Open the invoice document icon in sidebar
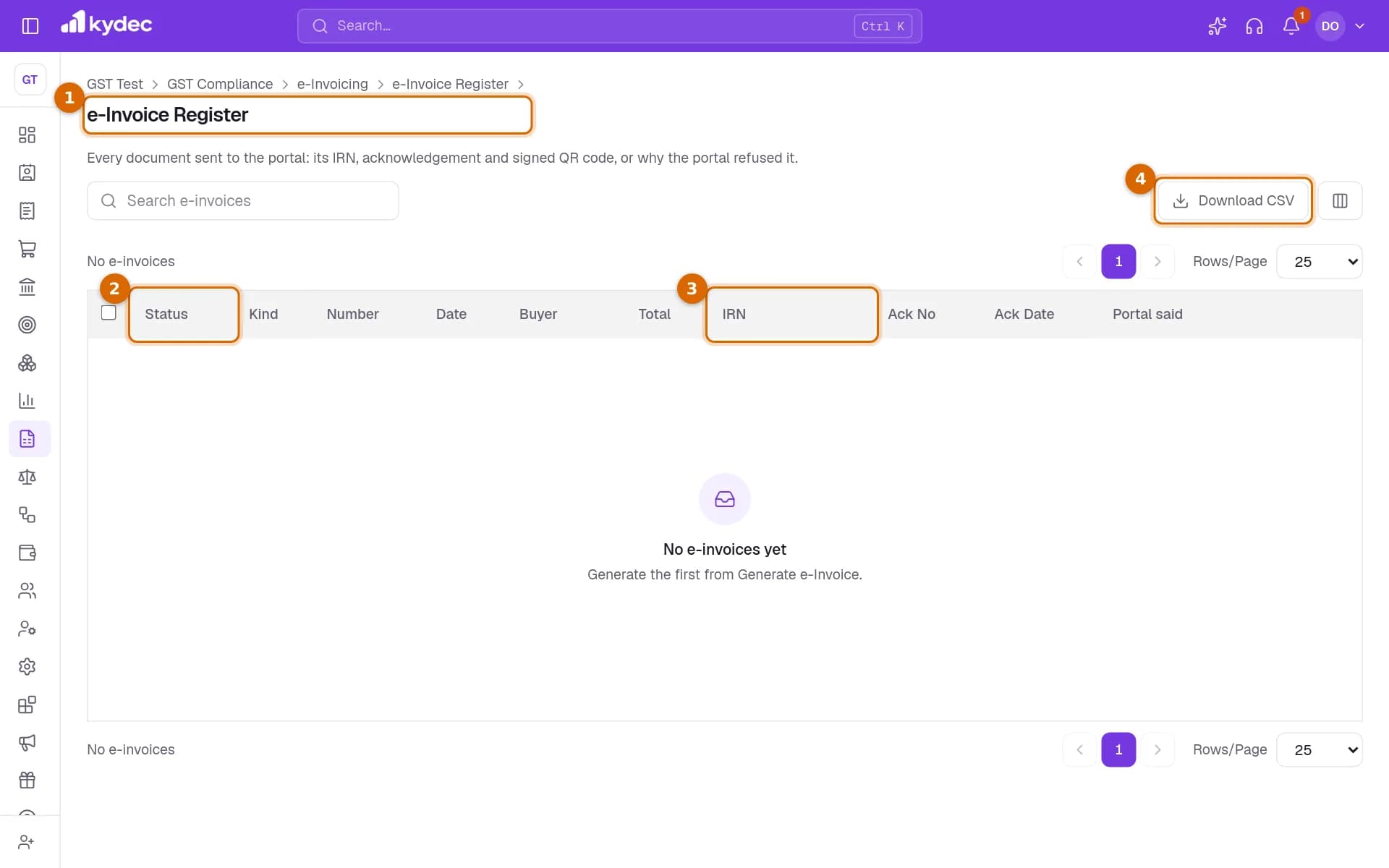 (27, 210)
